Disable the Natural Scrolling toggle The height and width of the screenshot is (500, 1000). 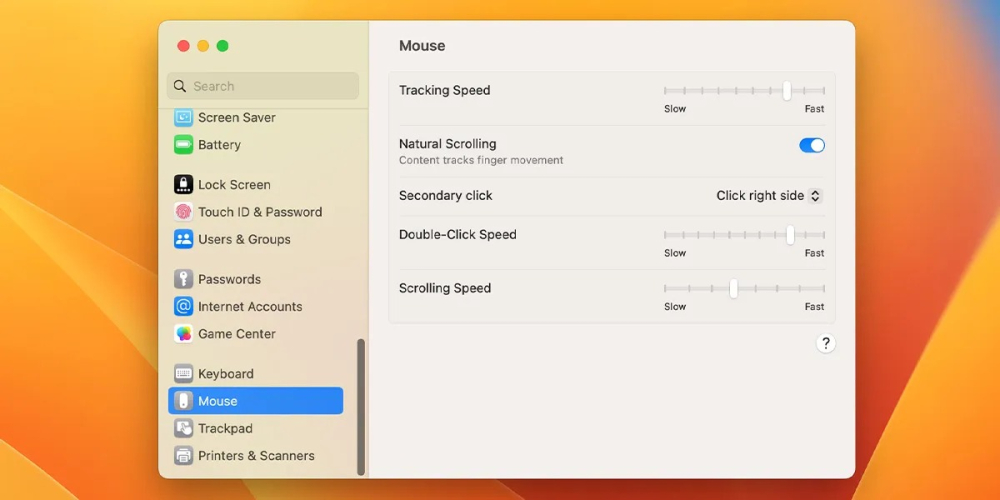point(811,145)
